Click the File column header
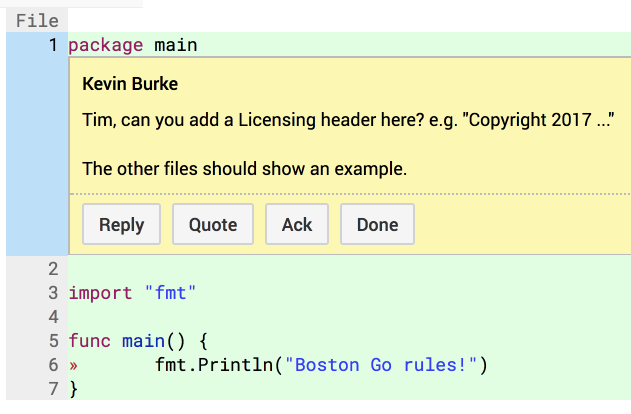 (37, 21)
